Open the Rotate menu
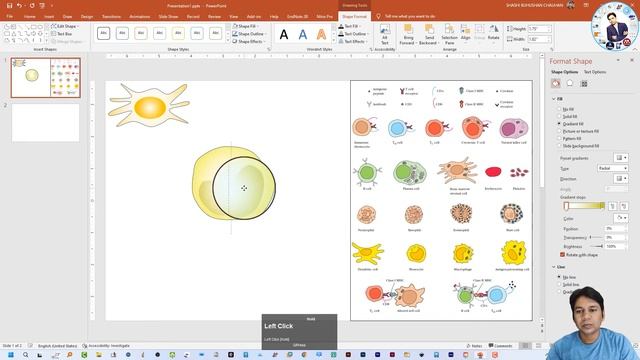640x360 pixels. pyautogui.click(x=493, y=33)
